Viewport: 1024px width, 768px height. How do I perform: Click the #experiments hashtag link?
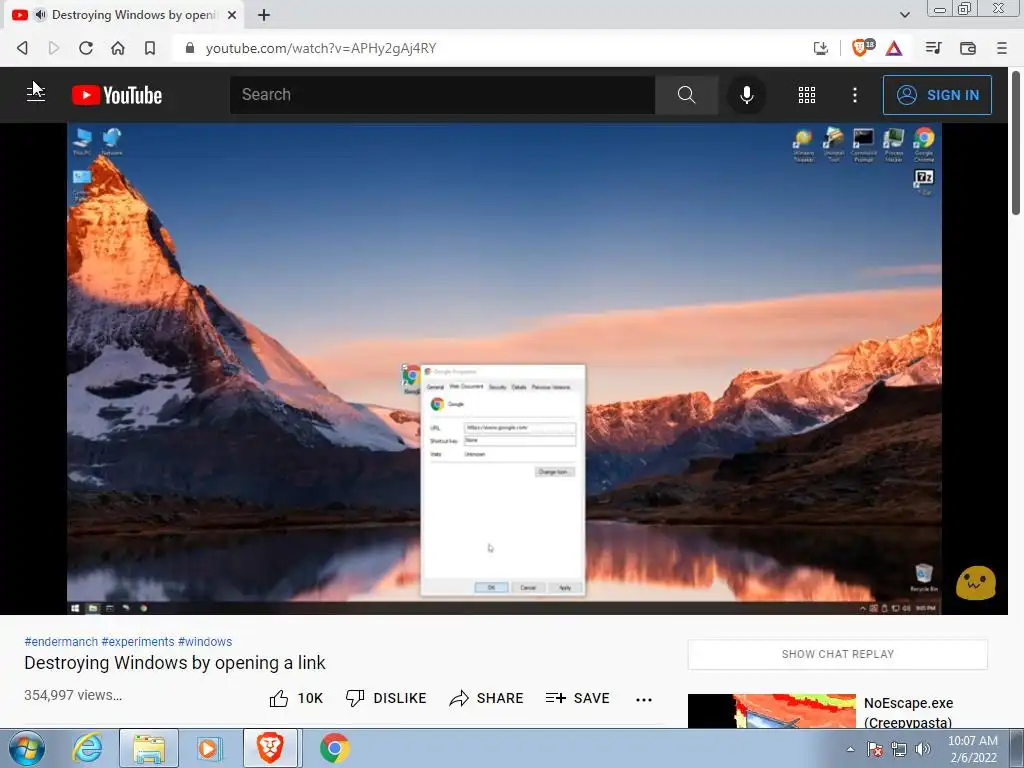(138, 641)
